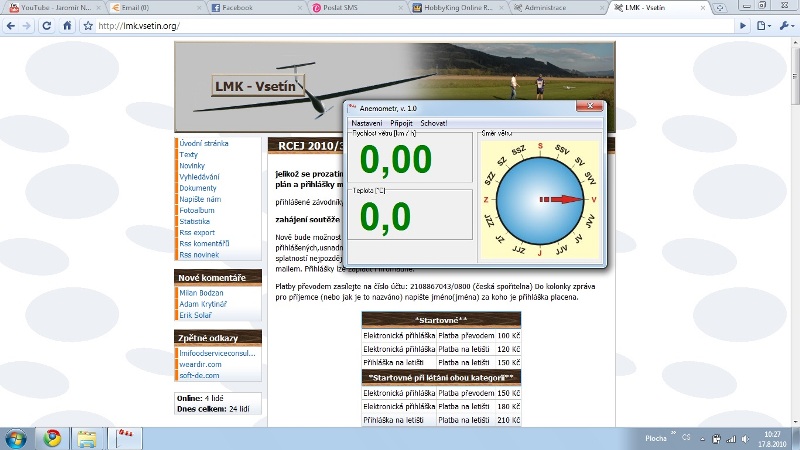Image resolution: width=800 pixels, height=450 pixels.
Task: Switch to the Facebook tab
Action: [256, 8]
